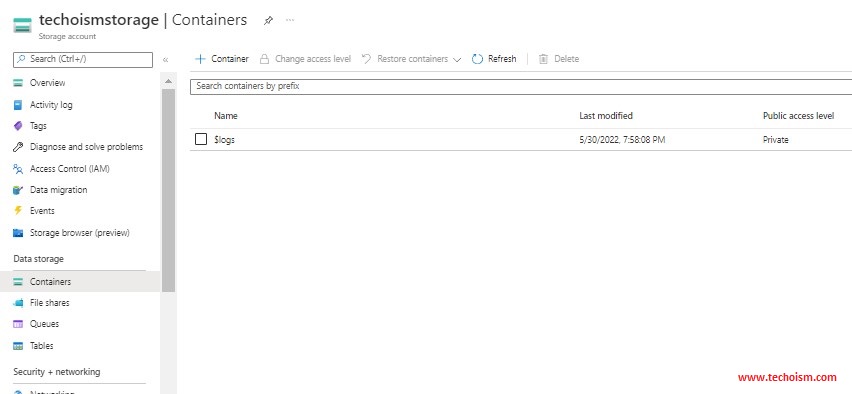Click the Events lightning icon

18,211
